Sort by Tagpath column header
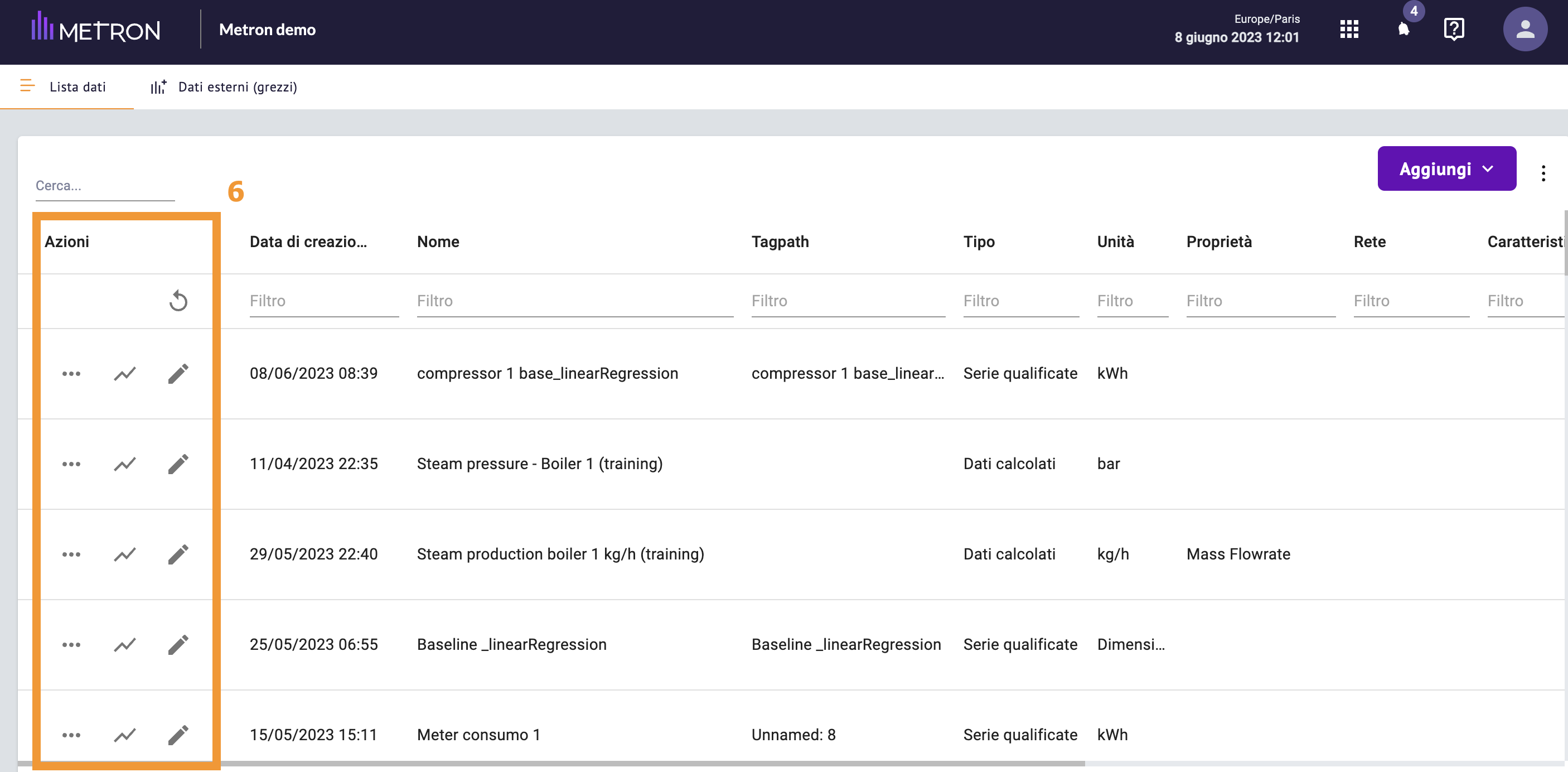Viewport: 1568px width, 772px height. [x=780, y=242]
